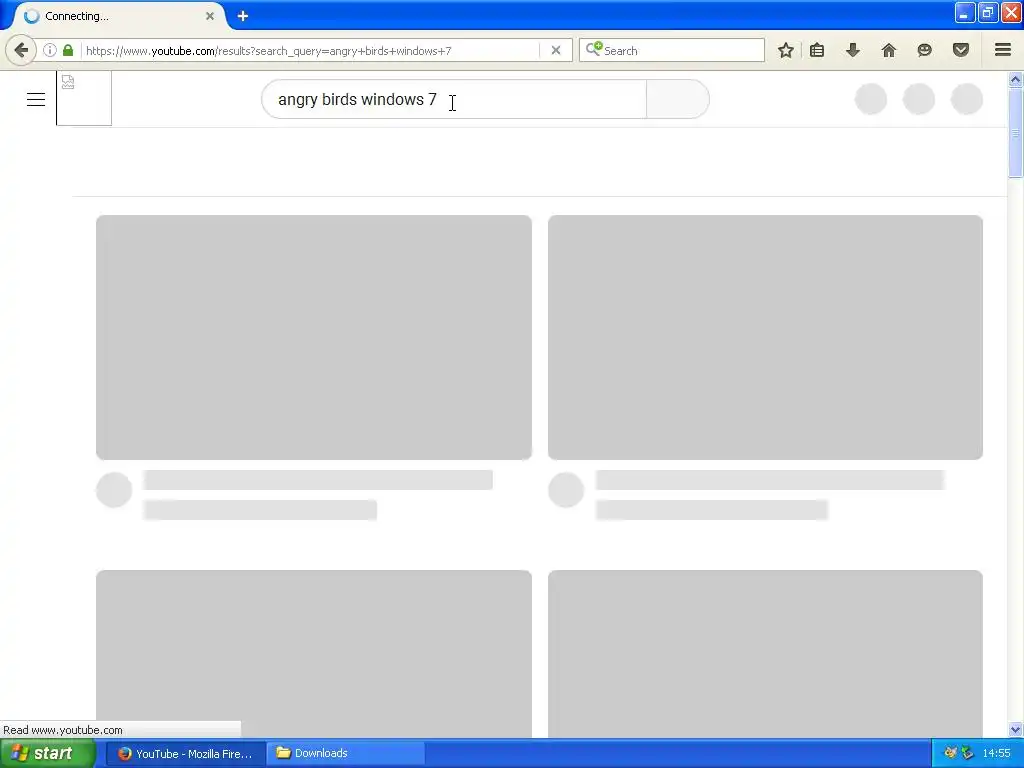The image size is (1024, 768).
Task: Stop loading with address bar X button
Action: pyautogui.click(x=556, y=50)
